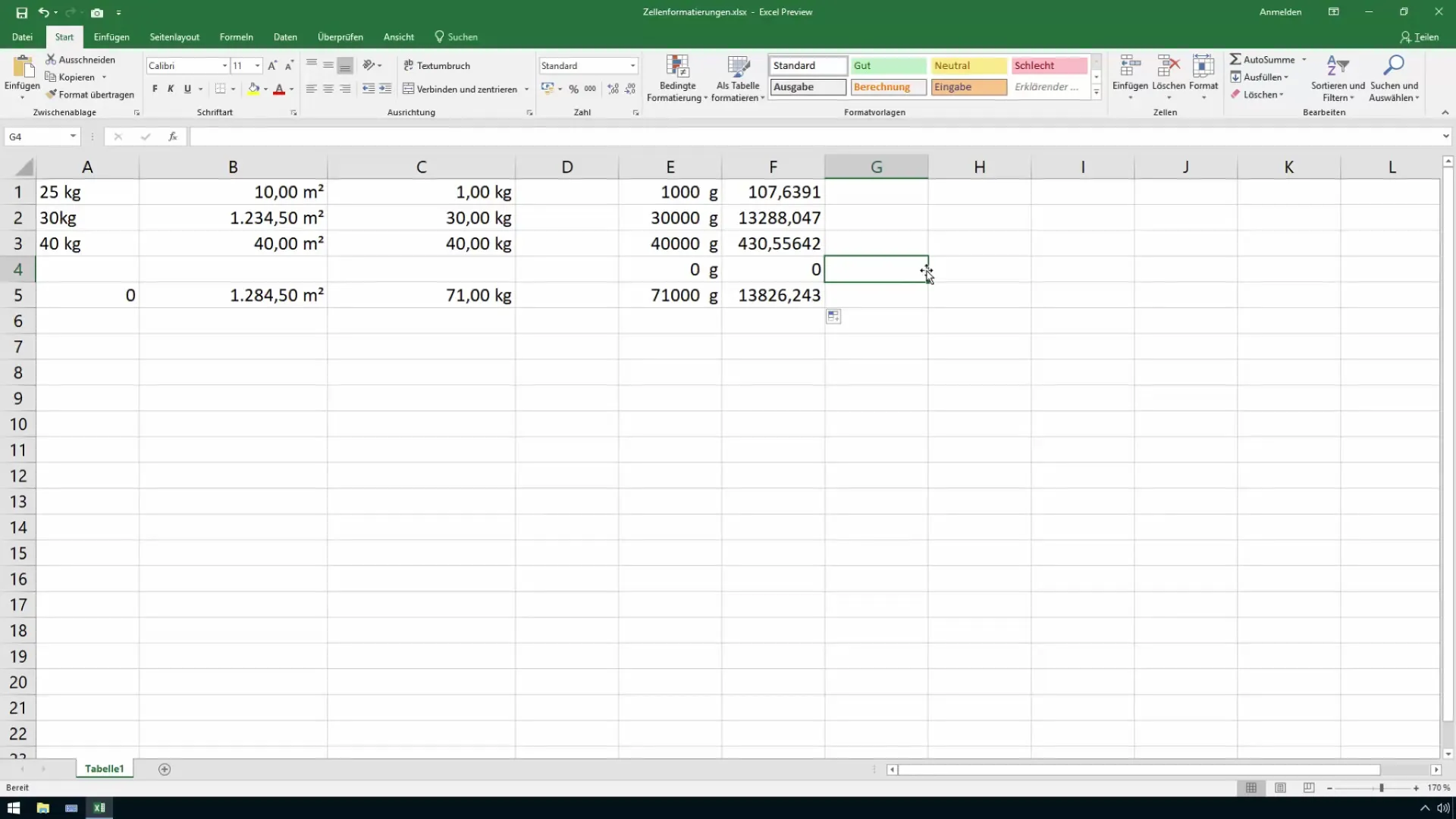
Task: Add a new sheet with plus icon
Action: (165, 769)
